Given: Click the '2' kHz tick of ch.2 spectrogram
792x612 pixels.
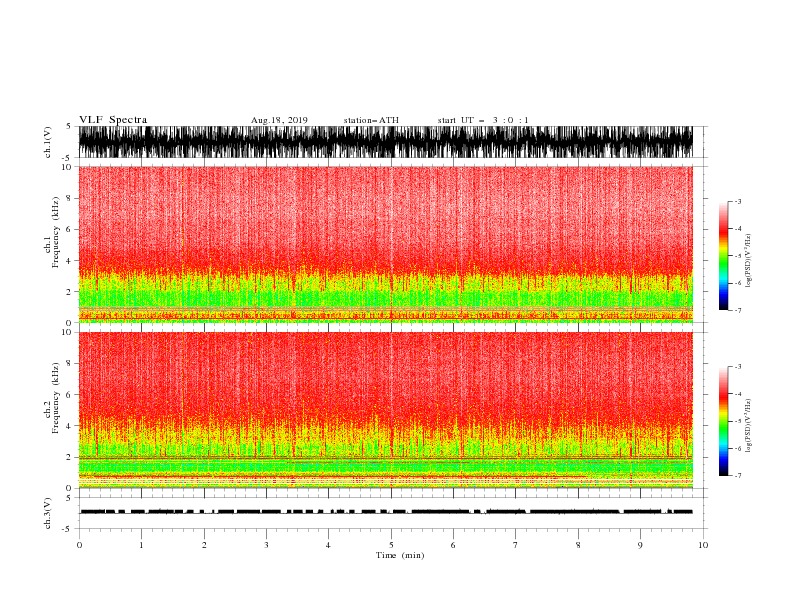Looking at the screenshot, I should pyautogui.click(x=69, y=457).
